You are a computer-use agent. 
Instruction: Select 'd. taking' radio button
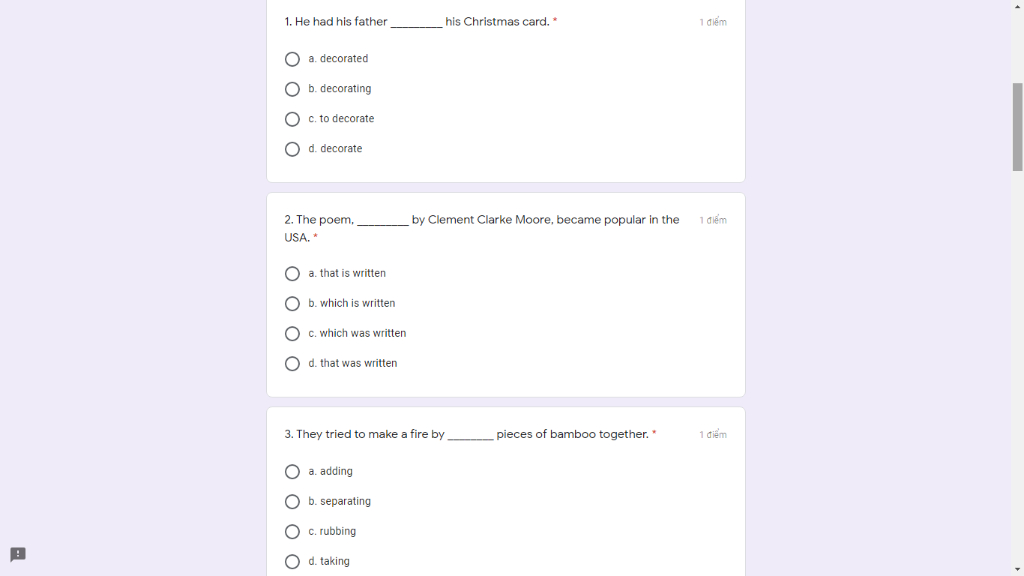[x=292, y=562]
